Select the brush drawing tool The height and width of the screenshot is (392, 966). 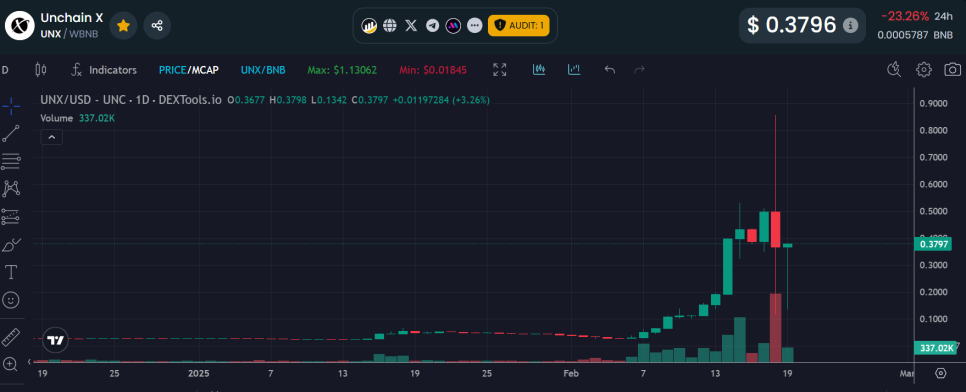pos(11,245)
